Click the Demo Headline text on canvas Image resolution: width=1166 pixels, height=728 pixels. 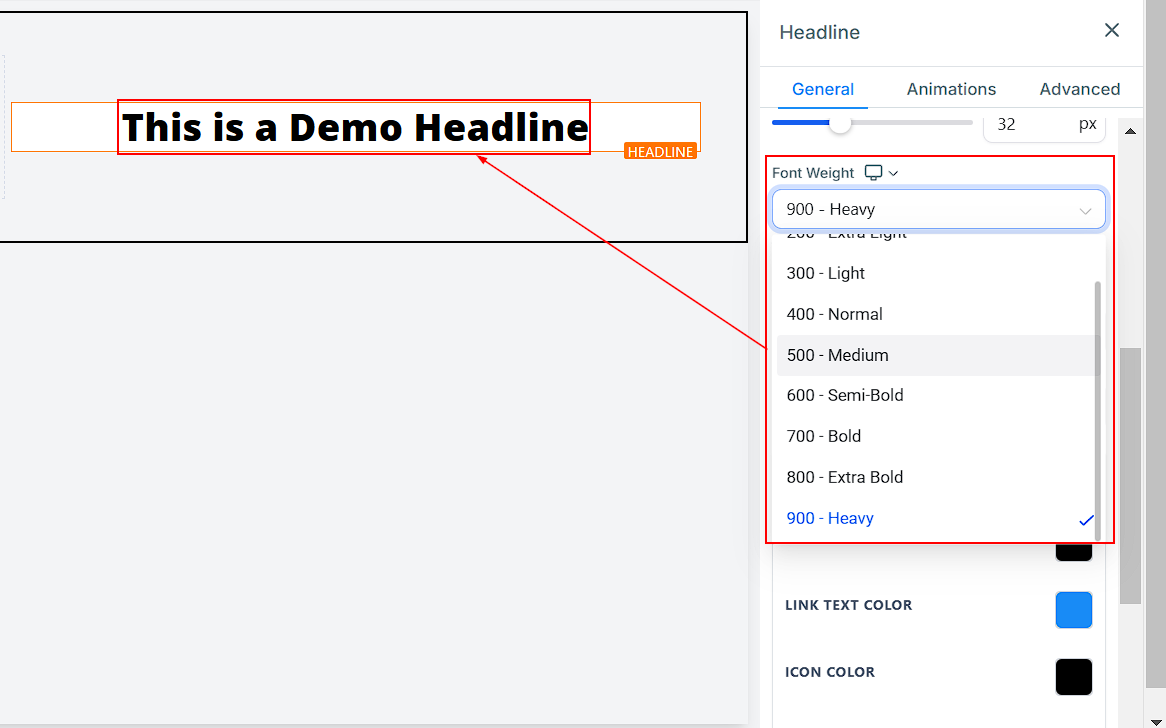[x=355, y=127]
